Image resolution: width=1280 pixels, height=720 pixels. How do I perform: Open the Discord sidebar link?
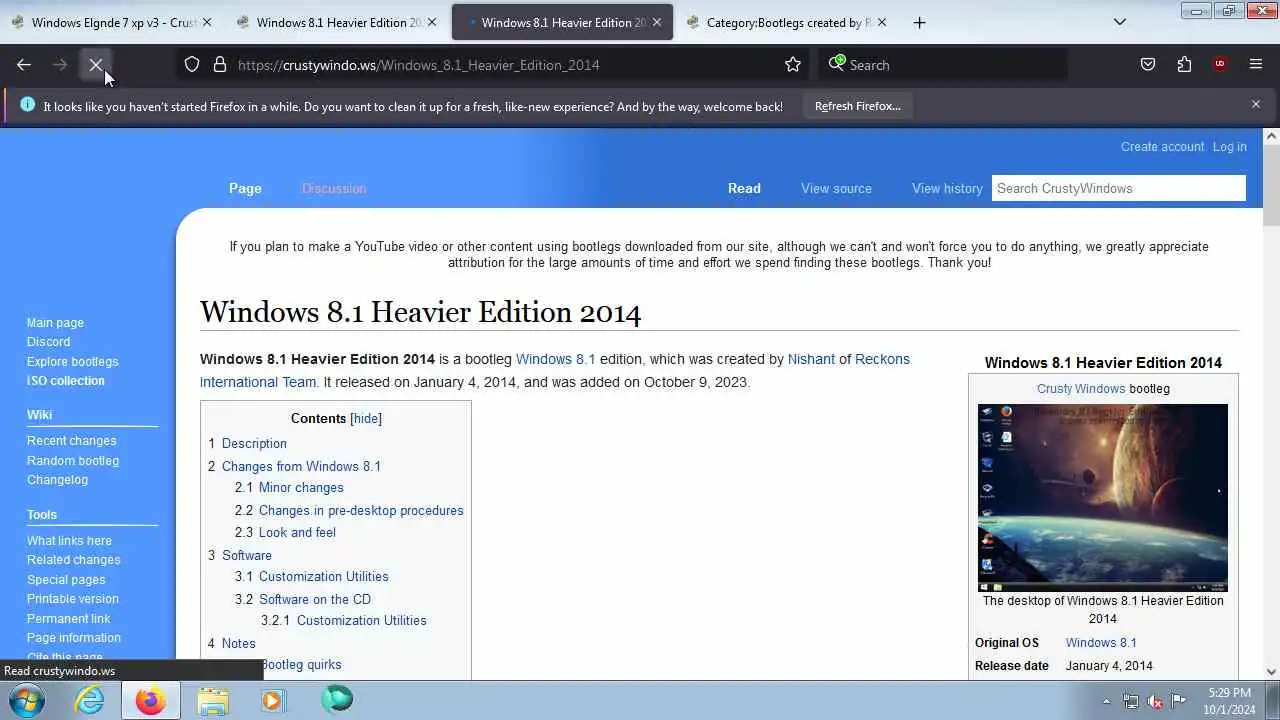48,342
